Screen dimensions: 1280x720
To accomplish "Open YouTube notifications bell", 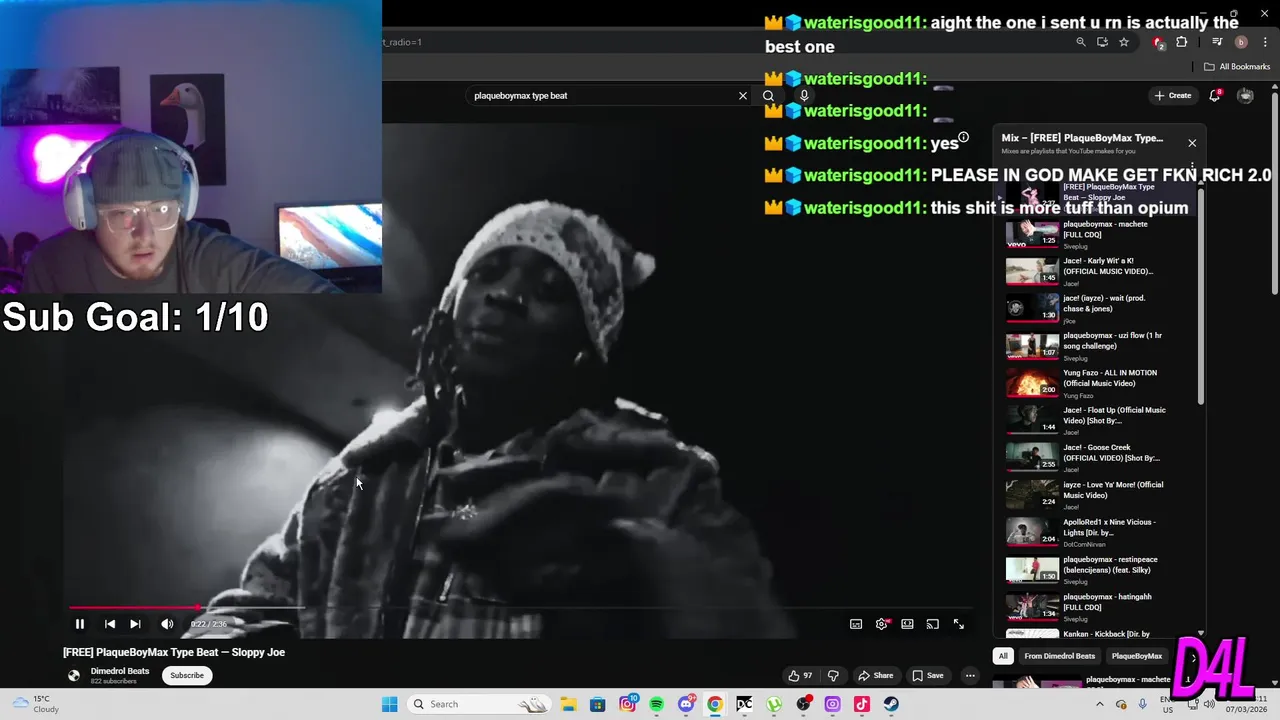I will click(1215, 95).
